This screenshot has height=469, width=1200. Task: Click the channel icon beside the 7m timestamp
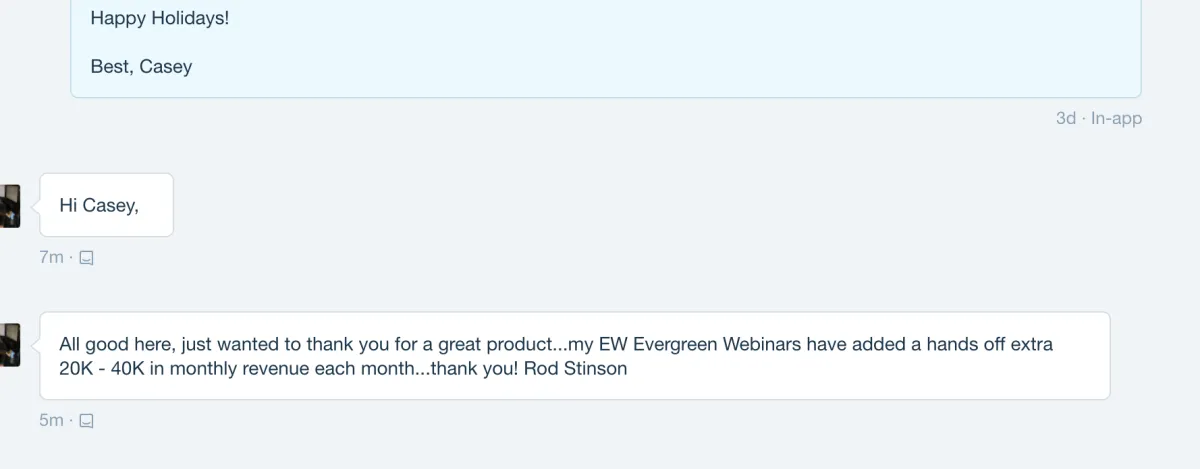pyautogui.click(x=86, y=258)
